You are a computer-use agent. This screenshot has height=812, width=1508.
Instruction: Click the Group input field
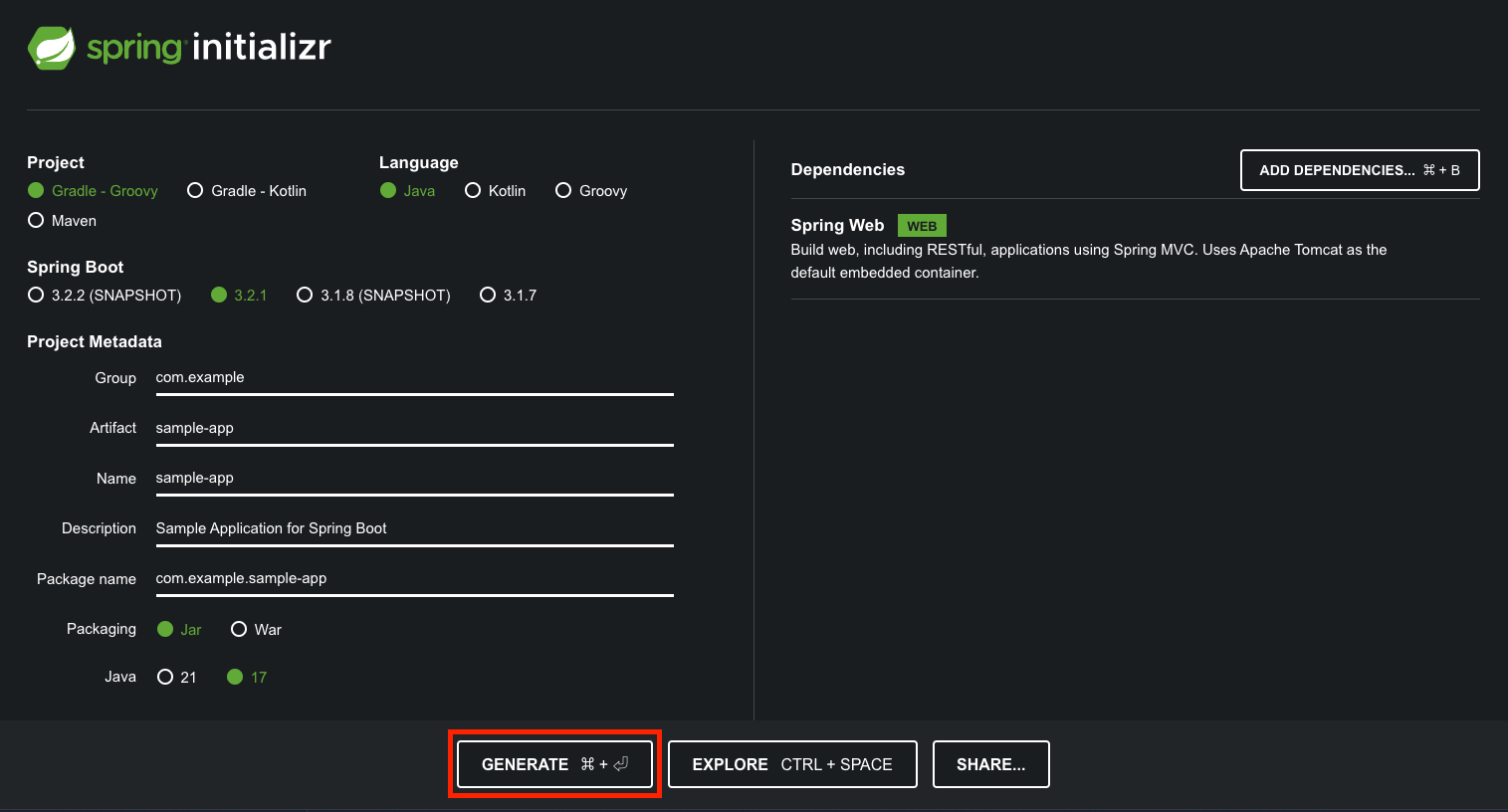point(398,378)
